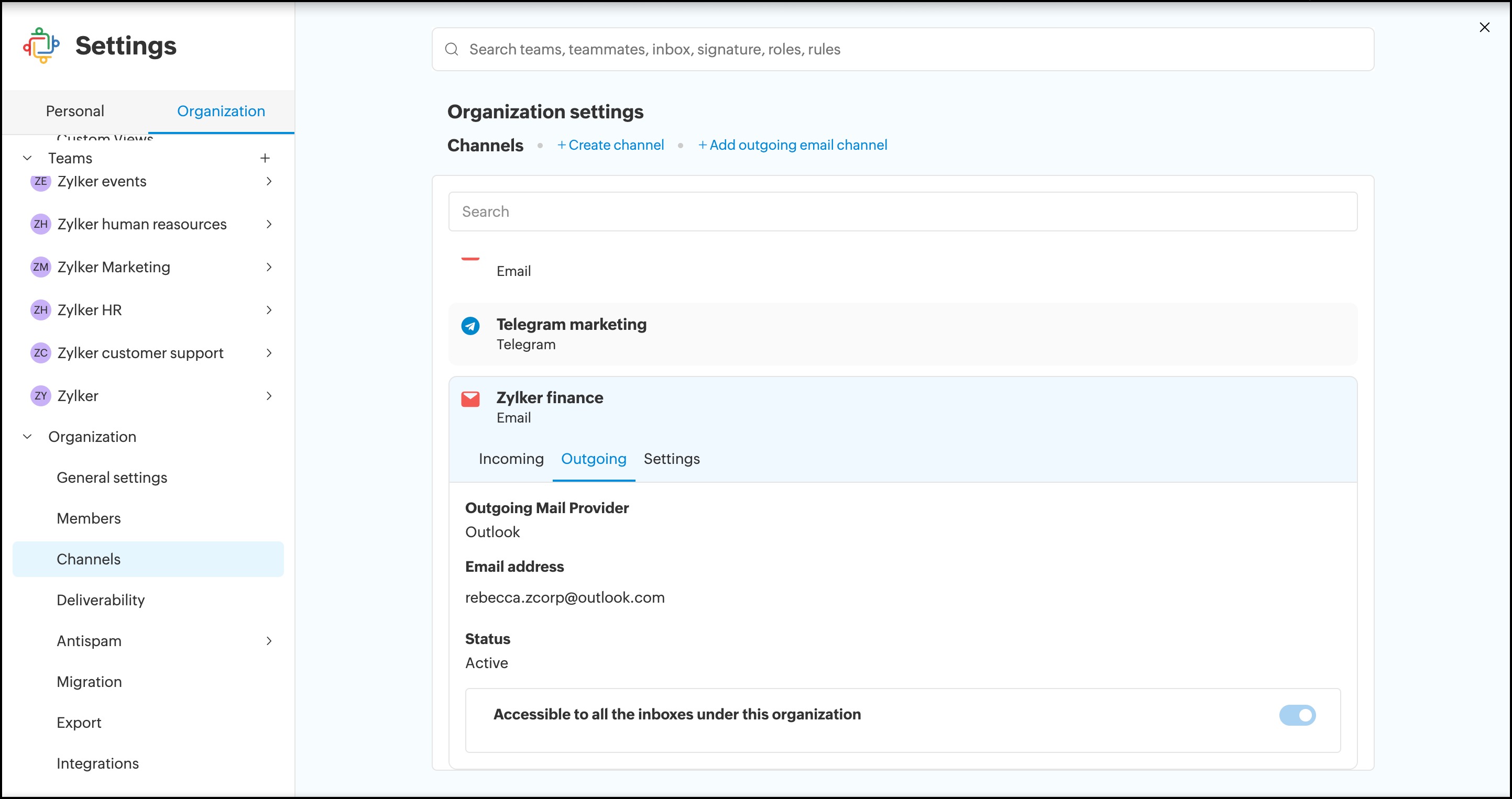The width and height of the screenshot is (1512, 799).
Task: Click Create channel link
Action: pos(610,145)
